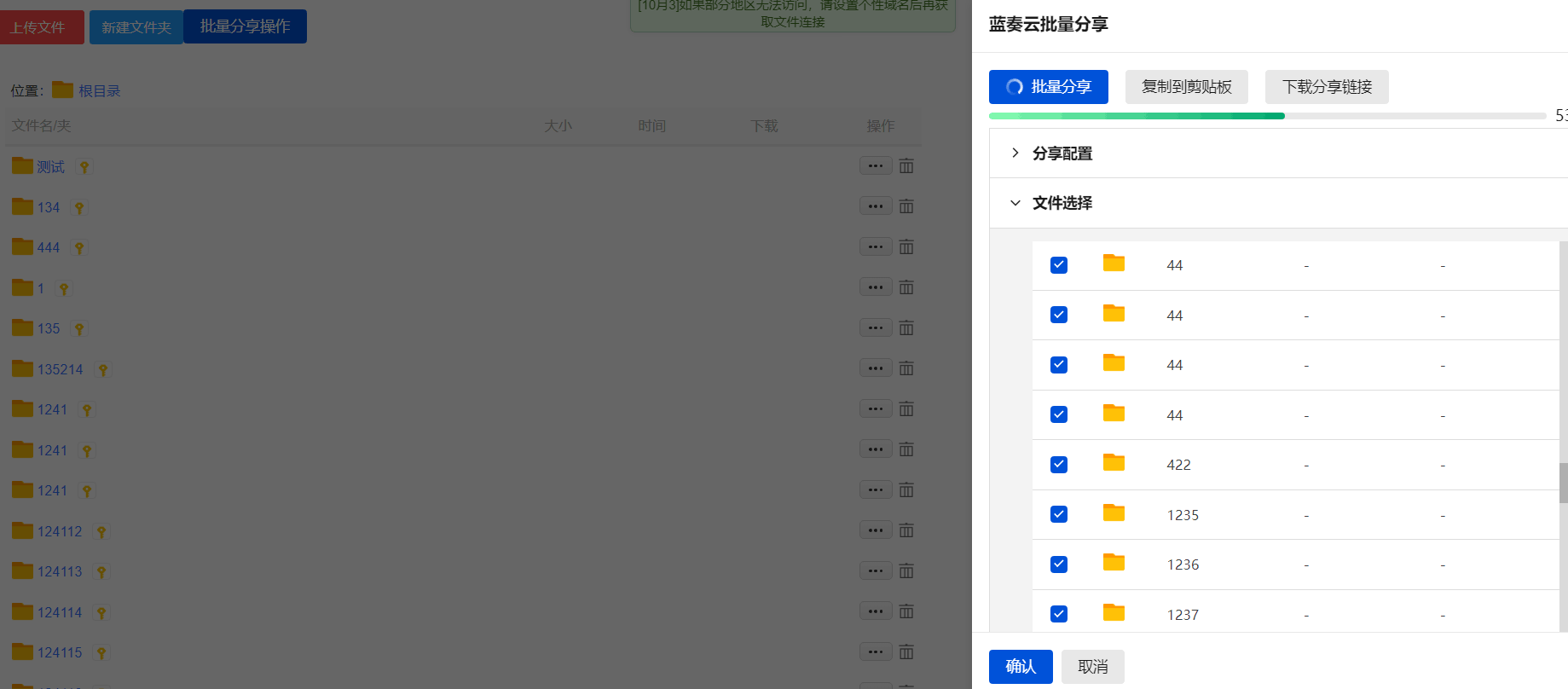Screen dimensions: 1568x689
Task: Click the batch share progress bar
Action: coord(1267,116)
